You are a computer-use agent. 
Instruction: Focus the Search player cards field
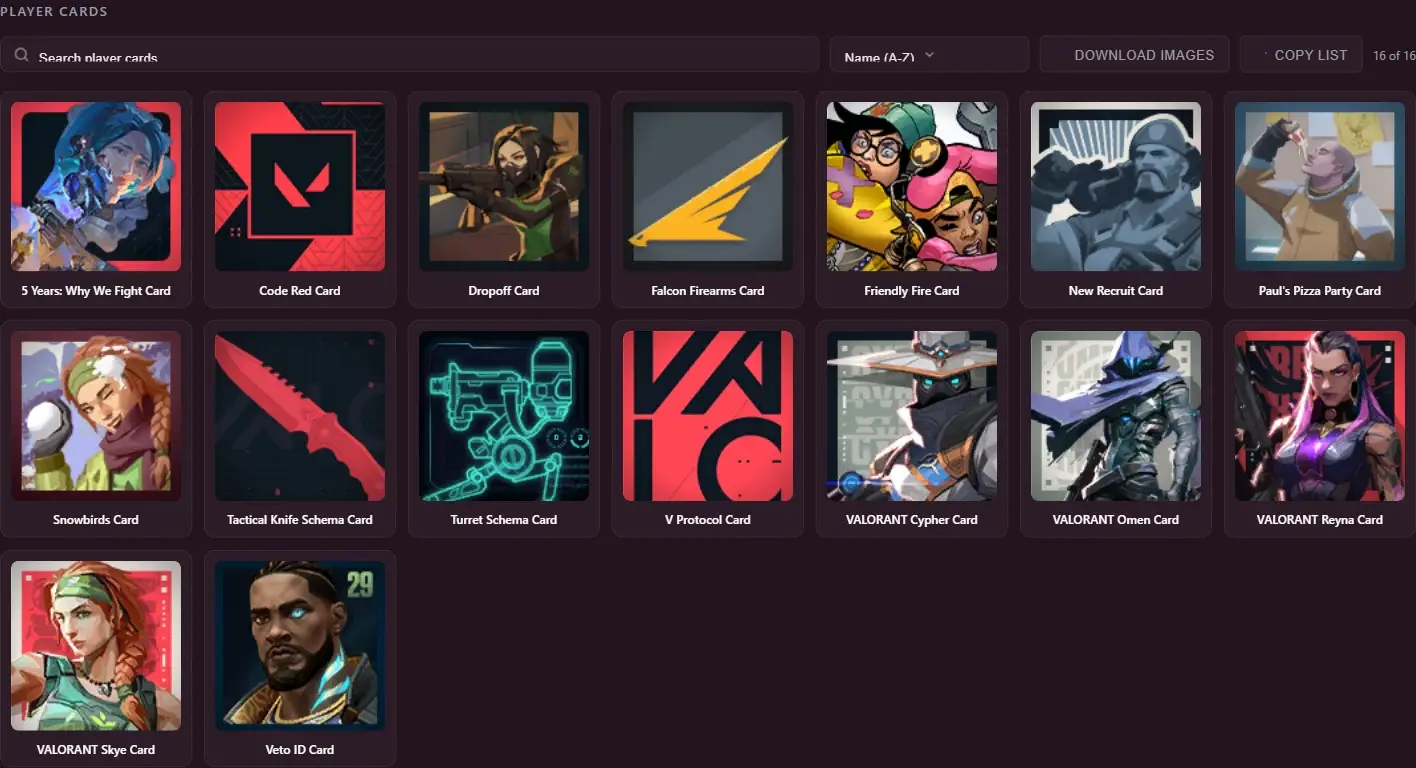point(410,55)
